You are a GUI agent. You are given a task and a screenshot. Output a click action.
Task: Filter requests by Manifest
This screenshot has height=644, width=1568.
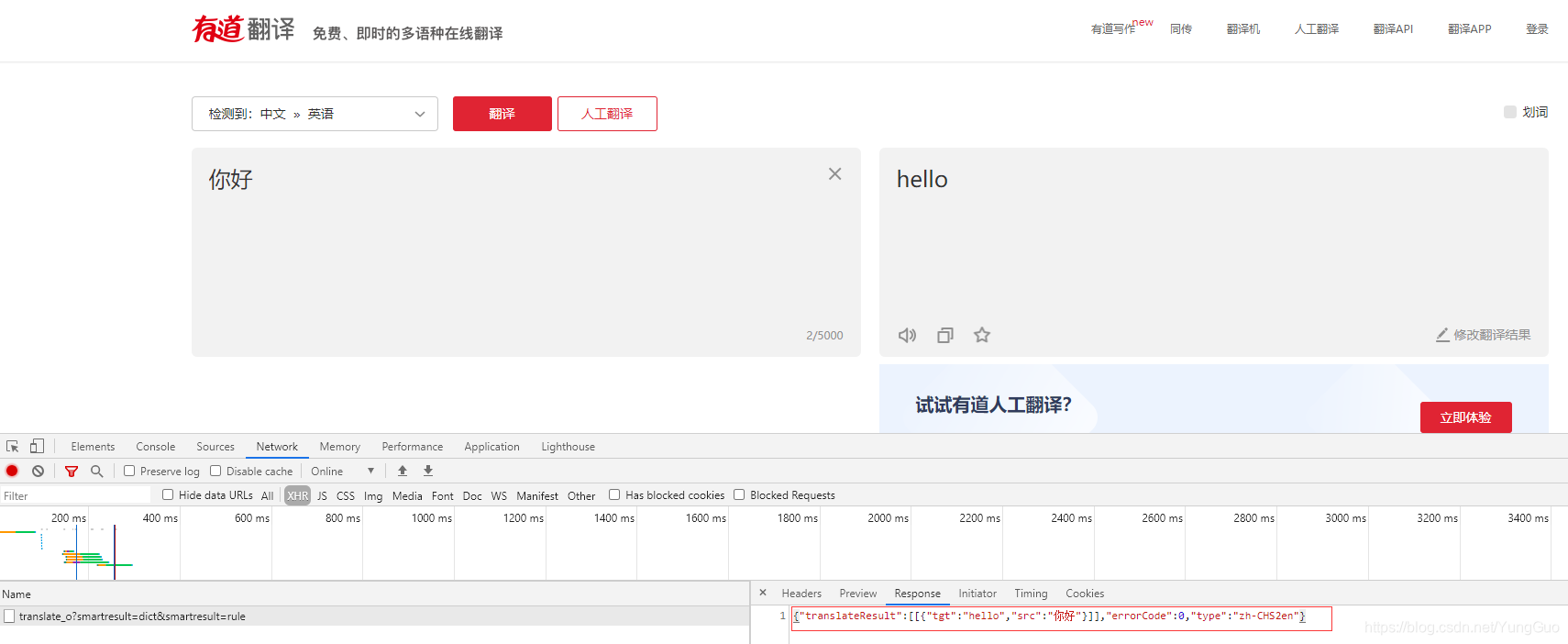point(537,495)
